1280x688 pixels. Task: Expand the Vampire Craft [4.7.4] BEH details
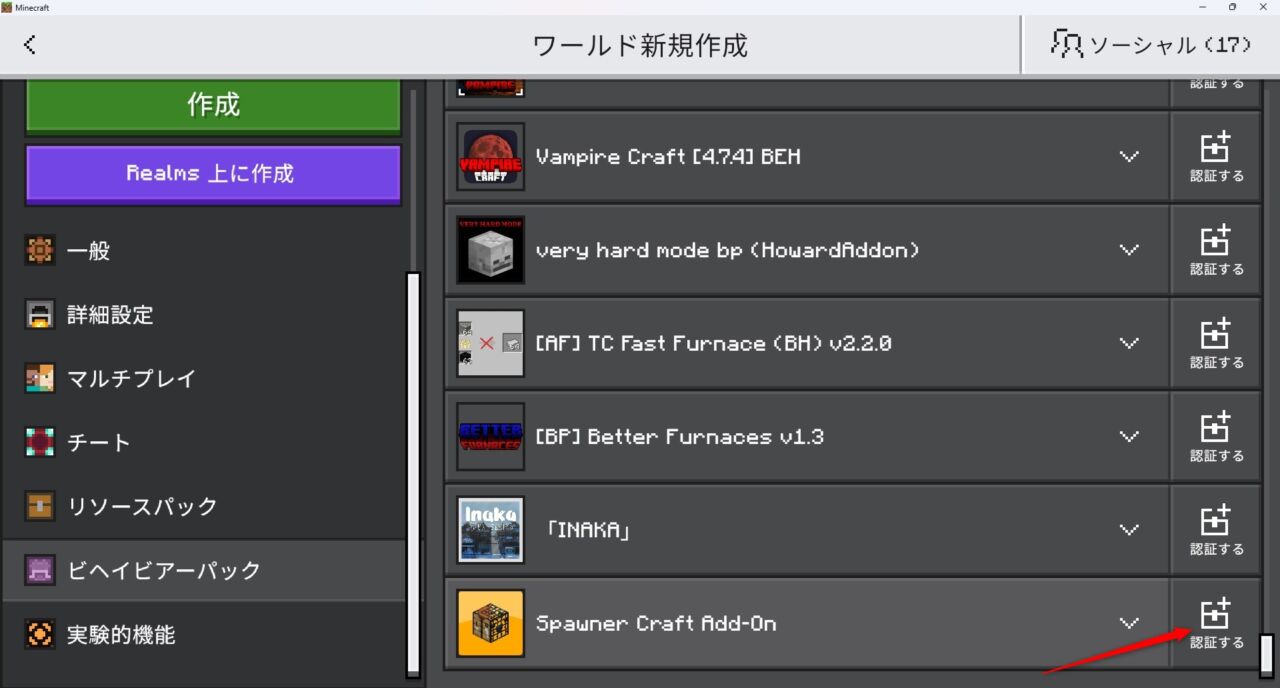pos(1129,157)
